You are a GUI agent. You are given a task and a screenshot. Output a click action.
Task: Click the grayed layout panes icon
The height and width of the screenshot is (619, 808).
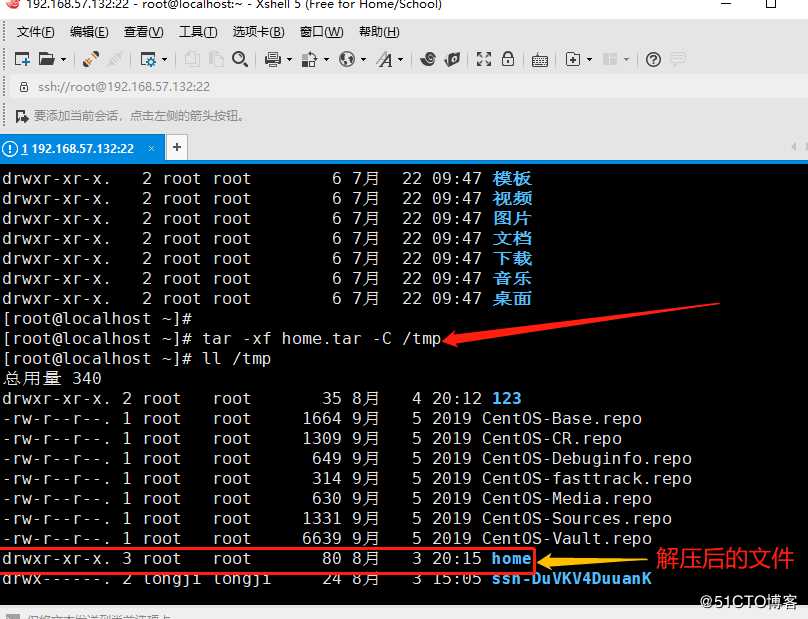click(x=610, y=59)
